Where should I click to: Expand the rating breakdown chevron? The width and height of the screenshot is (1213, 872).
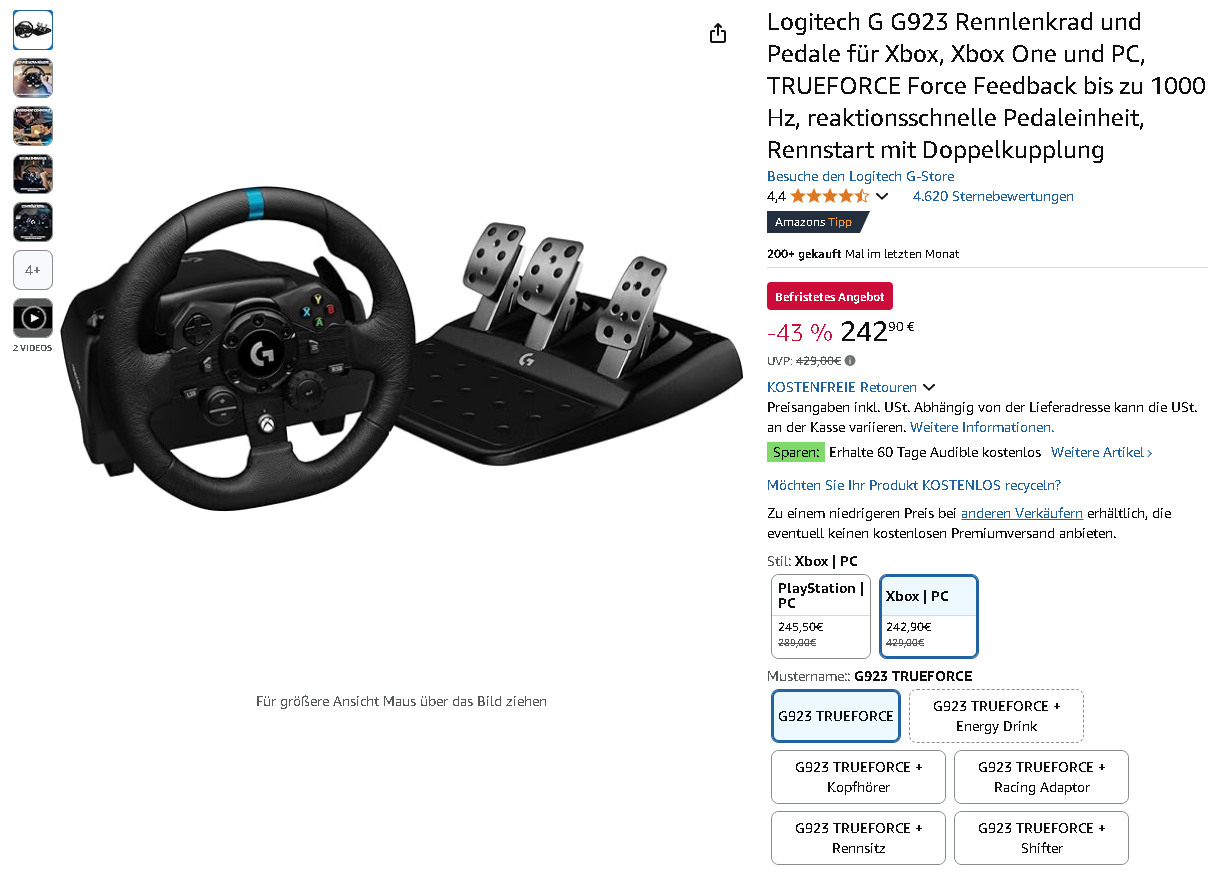882,196
